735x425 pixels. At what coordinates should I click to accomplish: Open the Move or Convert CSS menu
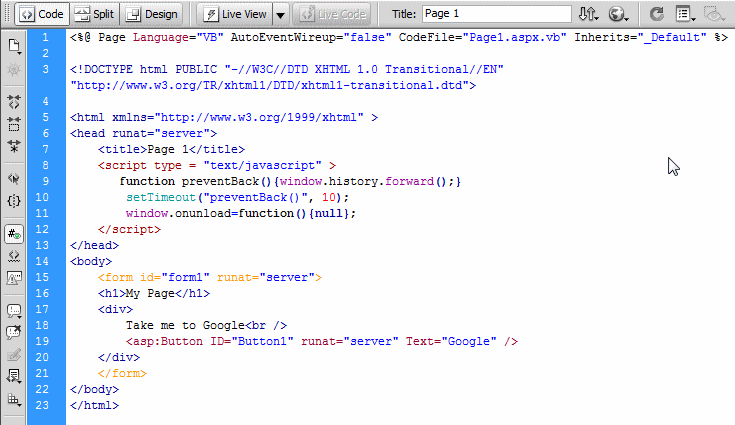click(14, 400)
